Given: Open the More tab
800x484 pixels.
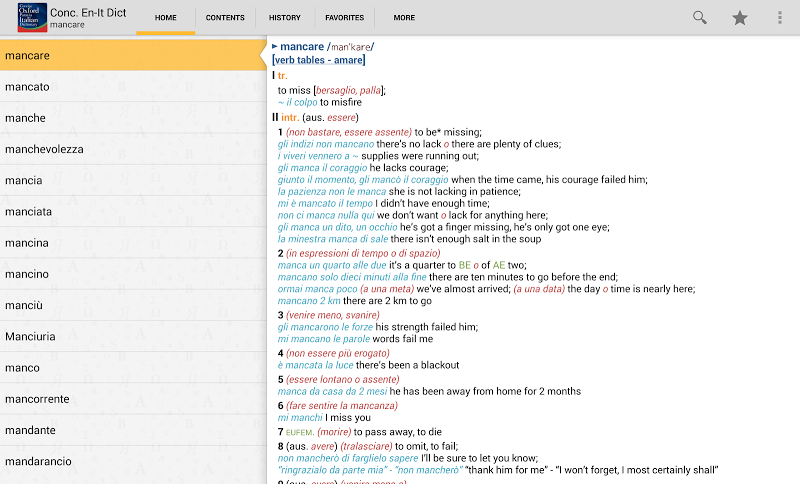Looking at the screenshot, I should (x=404, y=18).
